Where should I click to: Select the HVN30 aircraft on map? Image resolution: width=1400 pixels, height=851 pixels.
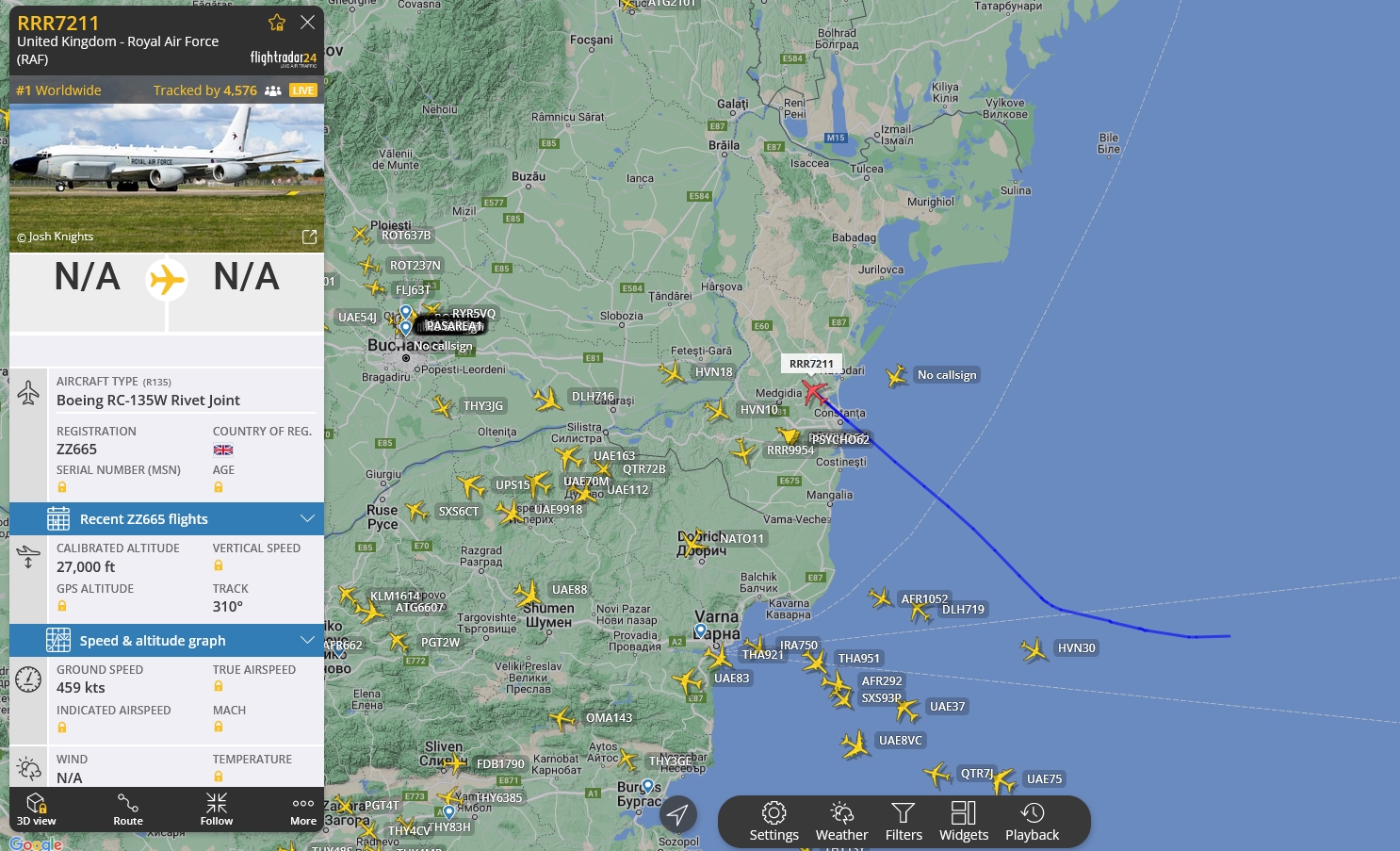1034,649
